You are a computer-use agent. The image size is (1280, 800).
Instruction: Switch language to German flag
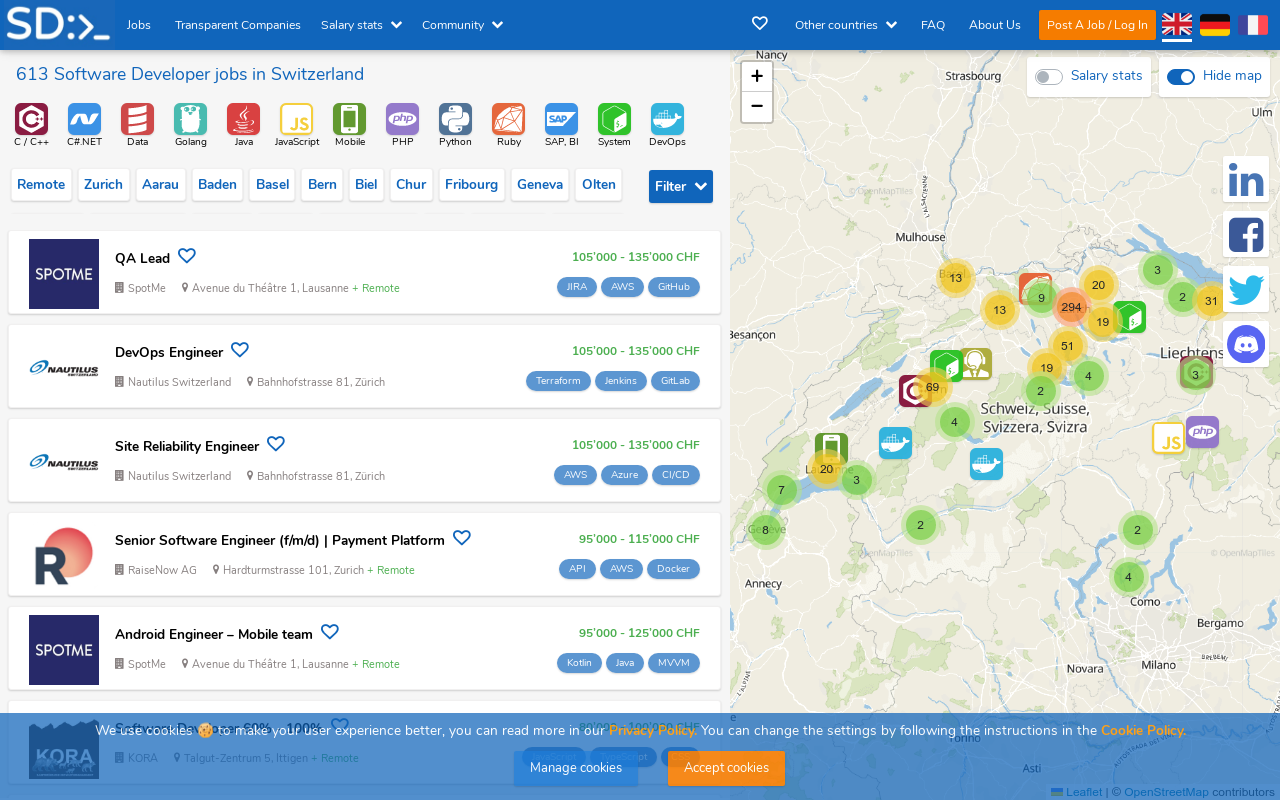pos(1215,25)
